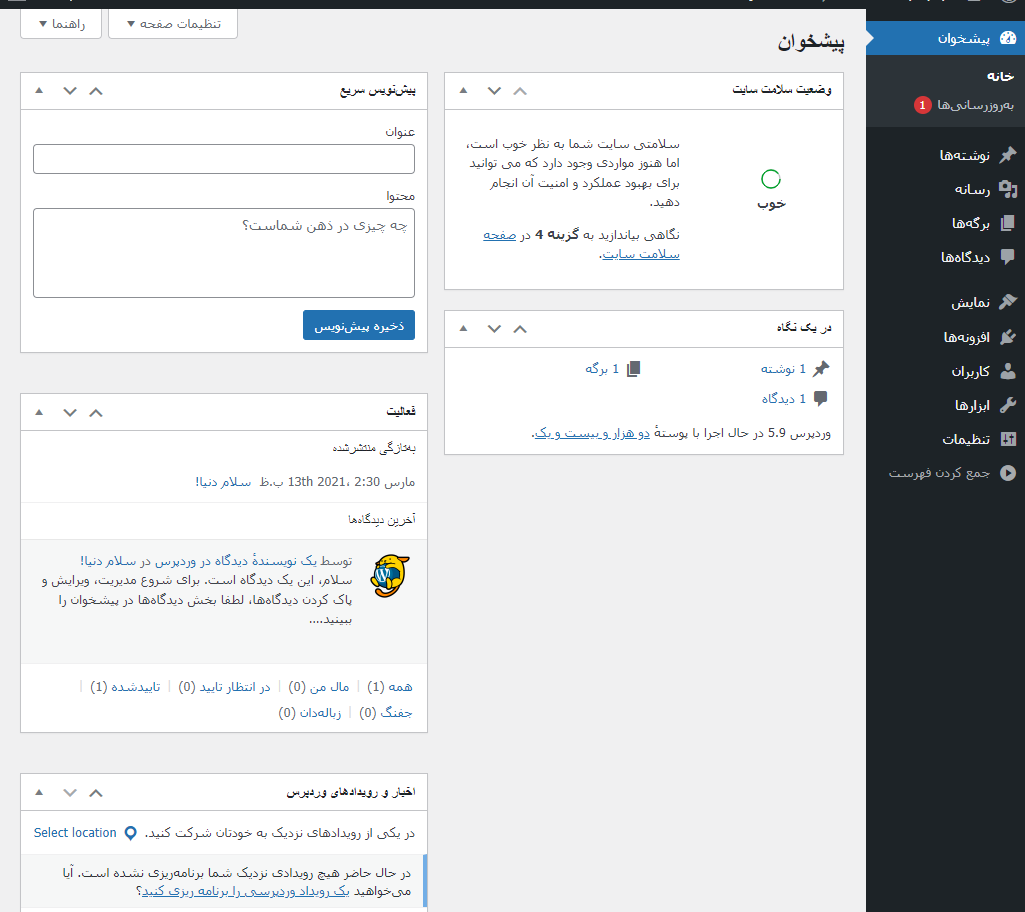
Task: Click the green site health status circle
Action: pos(771,178)
